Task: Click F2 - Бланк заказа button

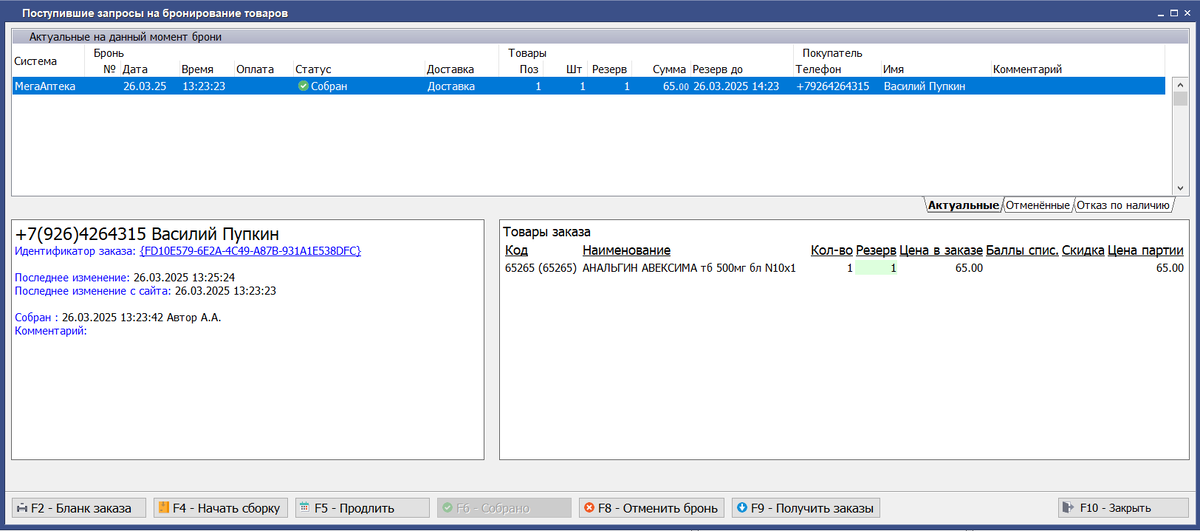Action: click(x=79, y=508)
